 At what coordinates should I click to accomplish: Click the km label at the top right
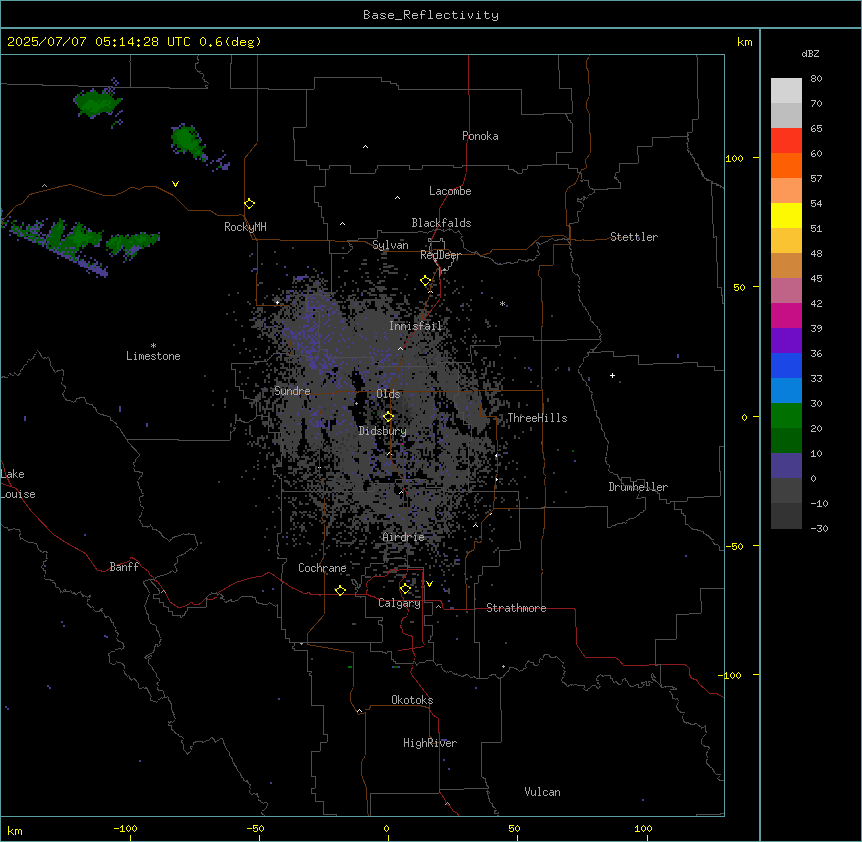744,42
